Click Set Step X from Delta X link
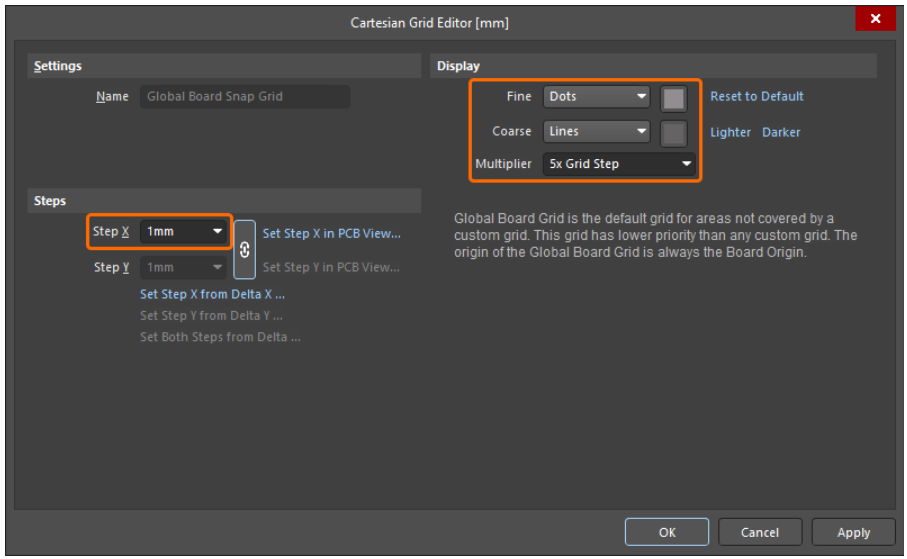 [212, 295]
